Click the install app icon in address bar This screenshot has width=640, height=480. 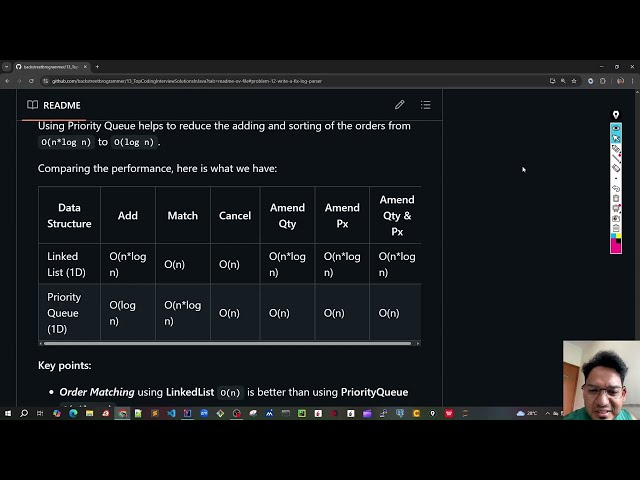pos(552,81)
